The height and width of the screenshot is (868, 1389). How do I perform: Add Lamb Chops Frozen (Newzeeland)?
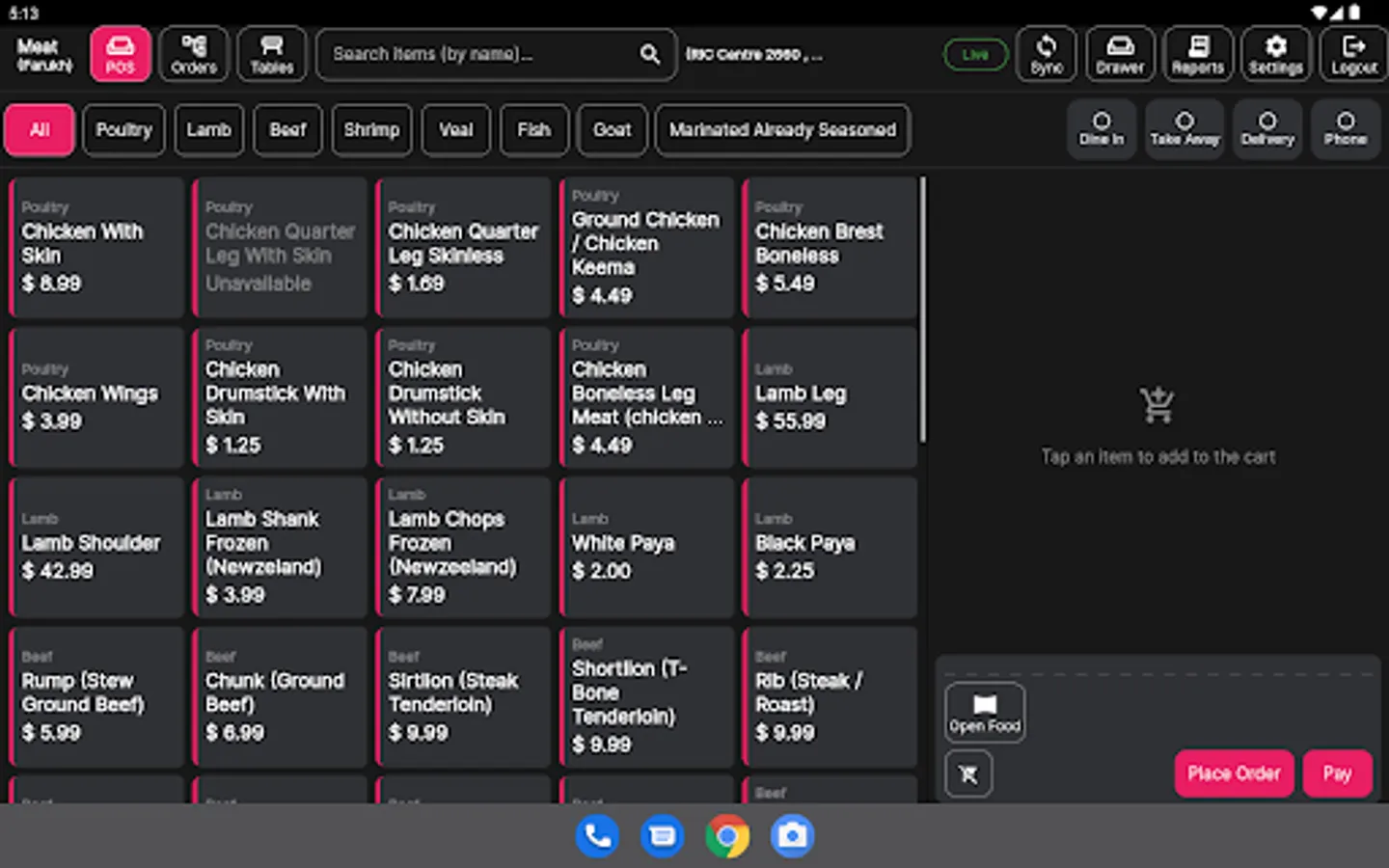tap(463, 547)
